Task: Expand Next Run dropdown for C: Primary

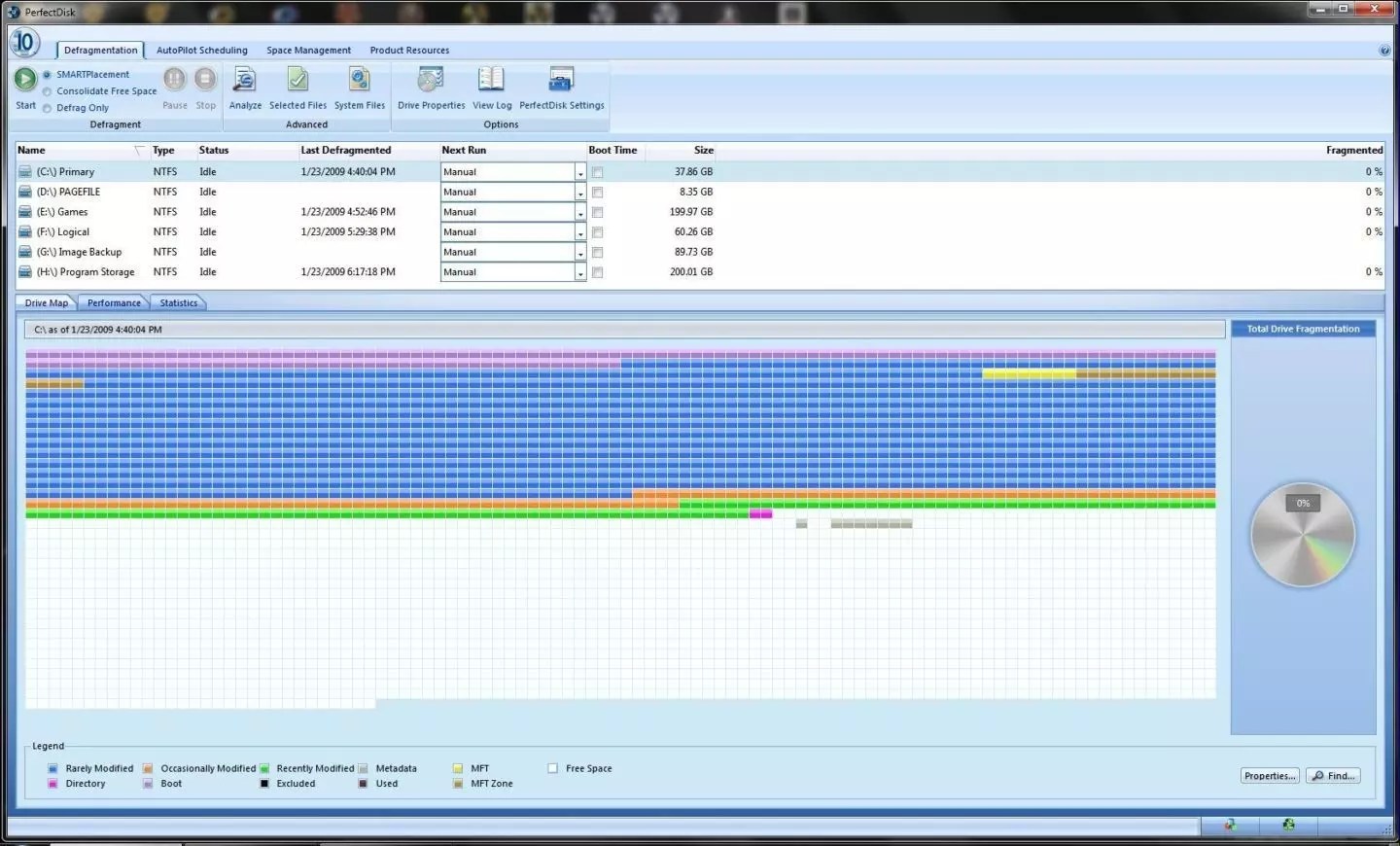Action: pos(580,172)
